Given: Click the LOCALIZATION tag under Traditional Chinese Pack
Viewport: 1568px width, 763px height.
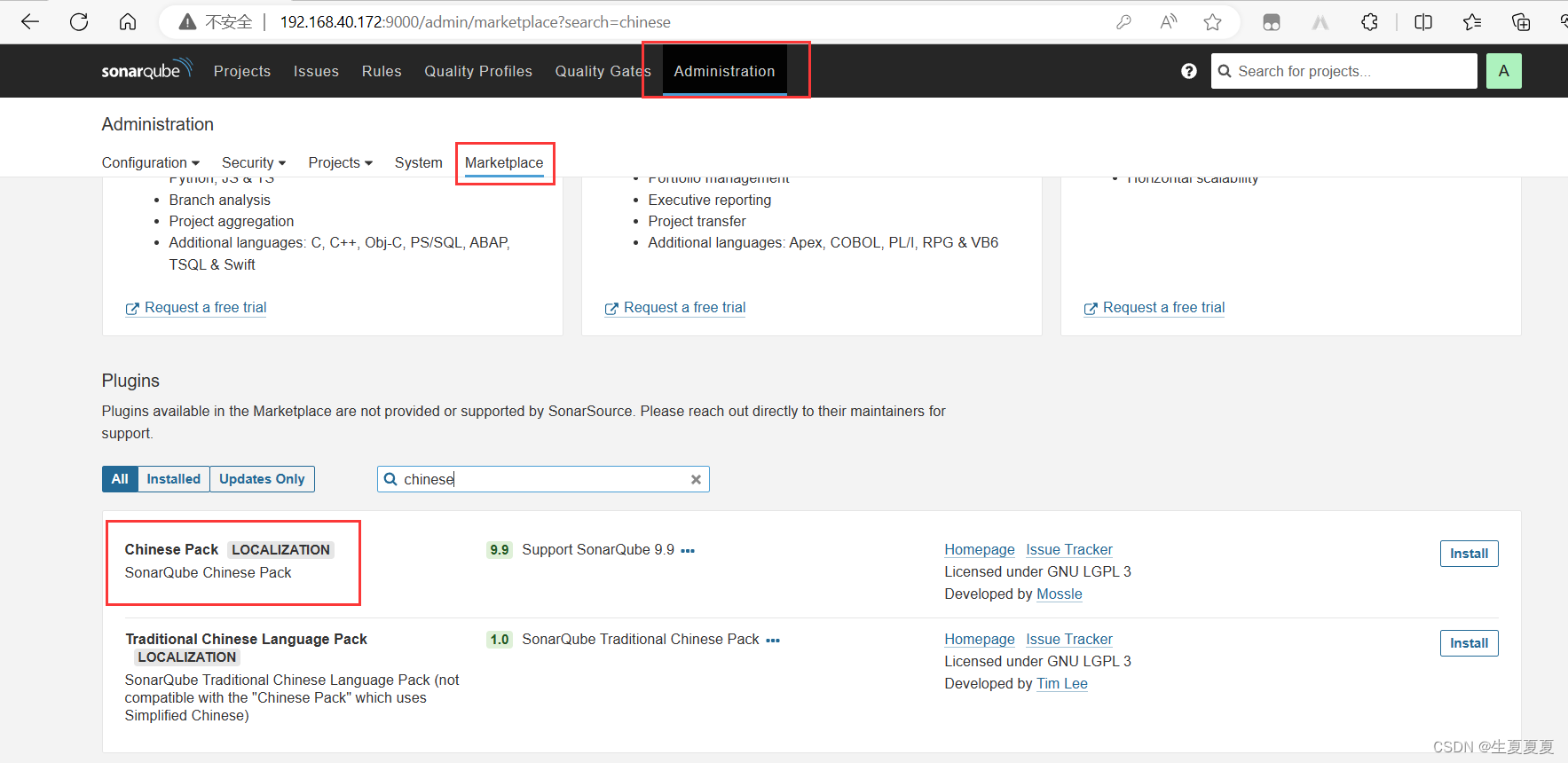Looking at the screenshot, I should coord(187,657).
